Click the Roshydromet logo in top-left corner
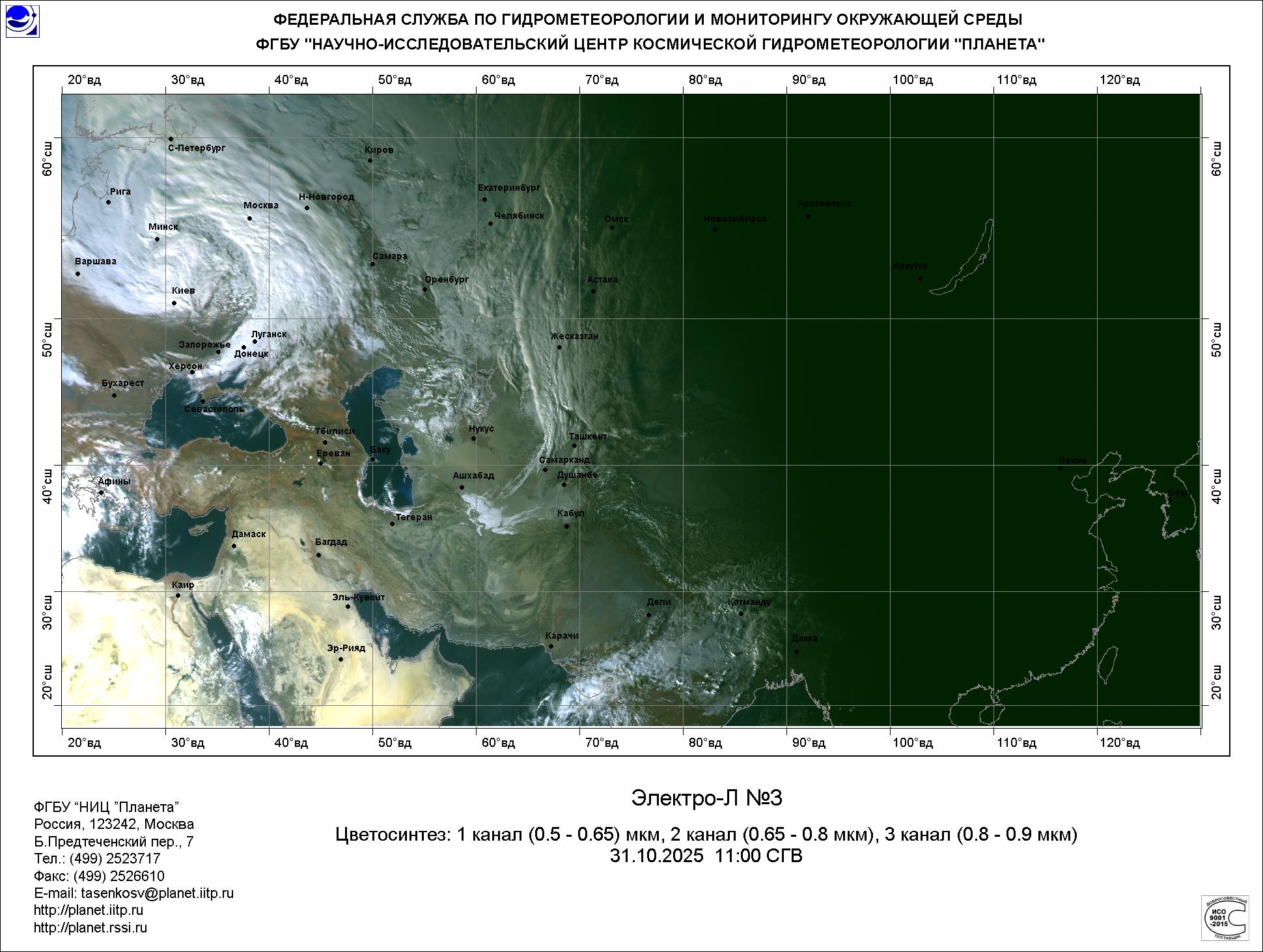This screenshot has height=952, width=1263. 22,21
